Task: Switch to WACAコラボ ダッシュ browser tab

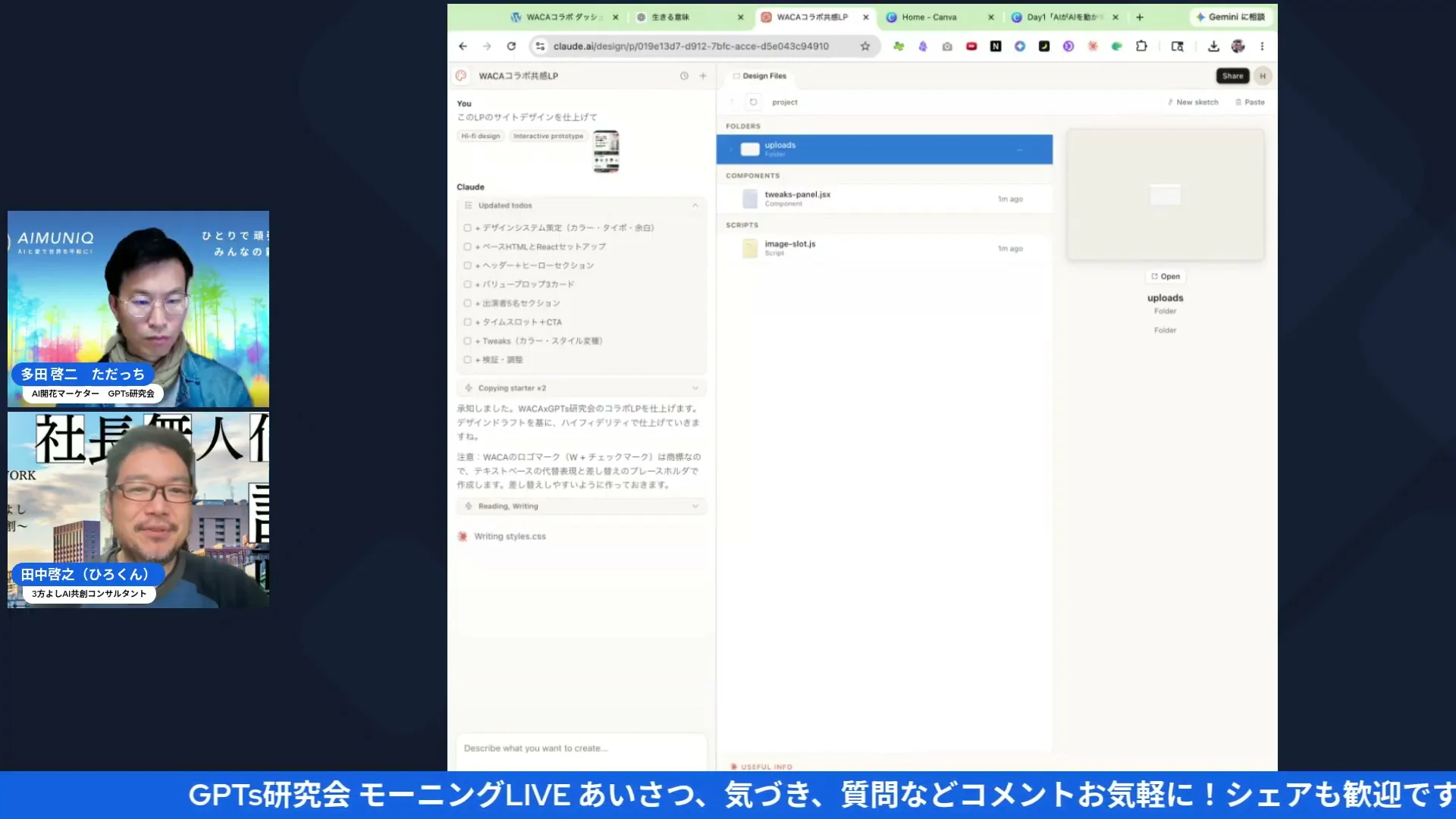Action: 565,17
